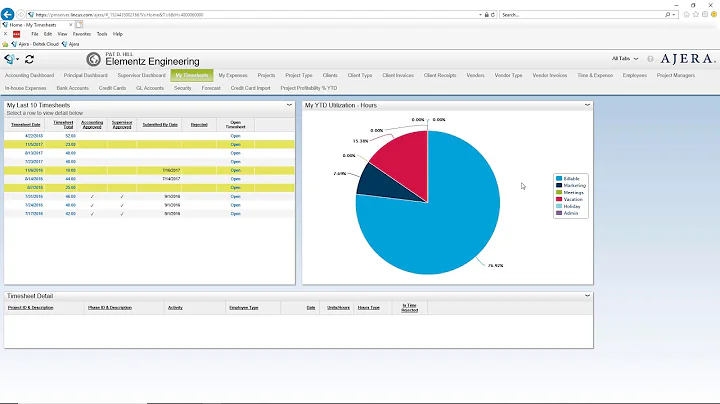Sort Timesheet Detail by Project ID & Description
Screen dimensions: 720x404
tap(30, 308)
